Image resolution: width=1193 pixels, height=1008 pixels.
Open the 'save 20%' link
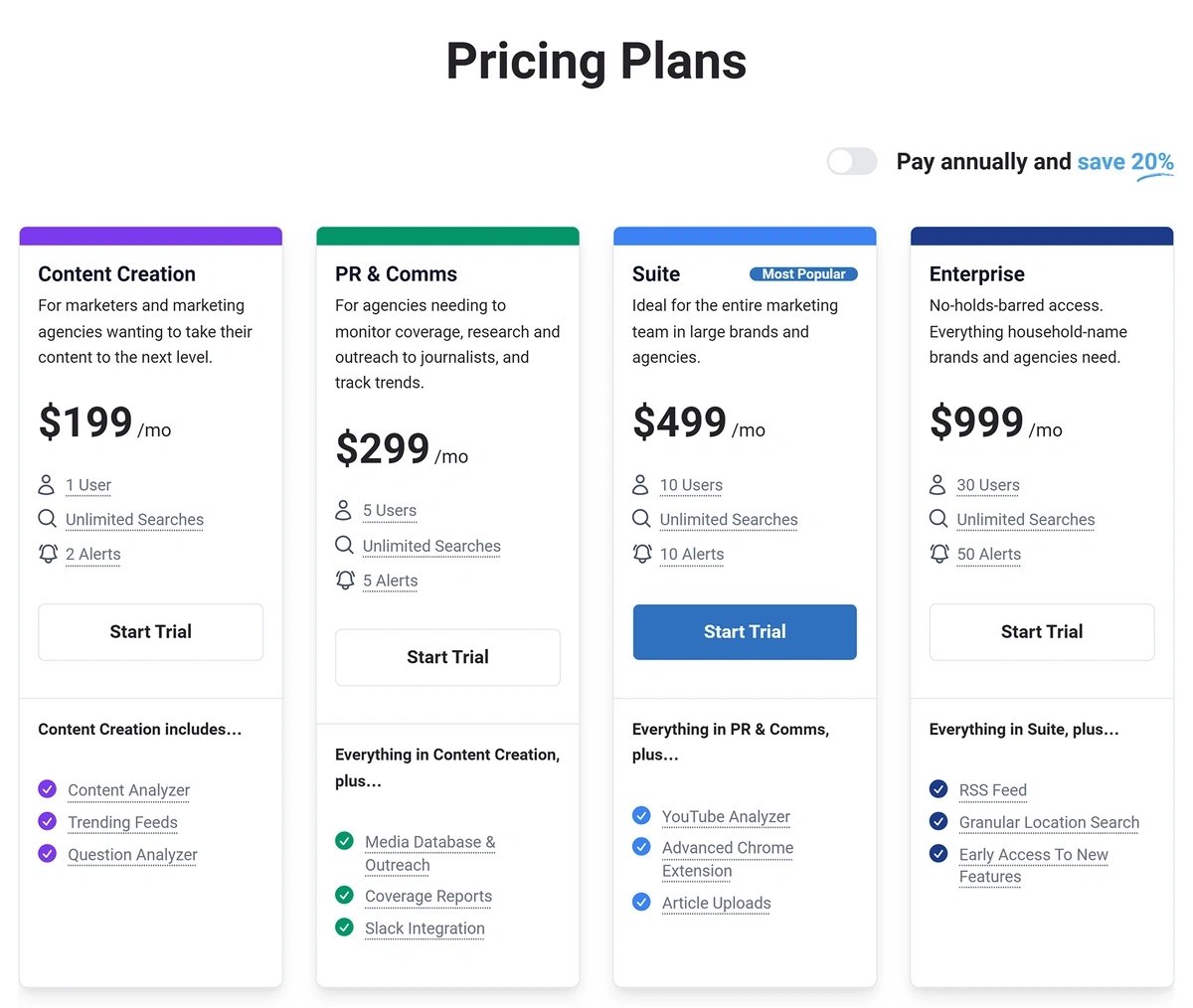[x=1125, y=162]
